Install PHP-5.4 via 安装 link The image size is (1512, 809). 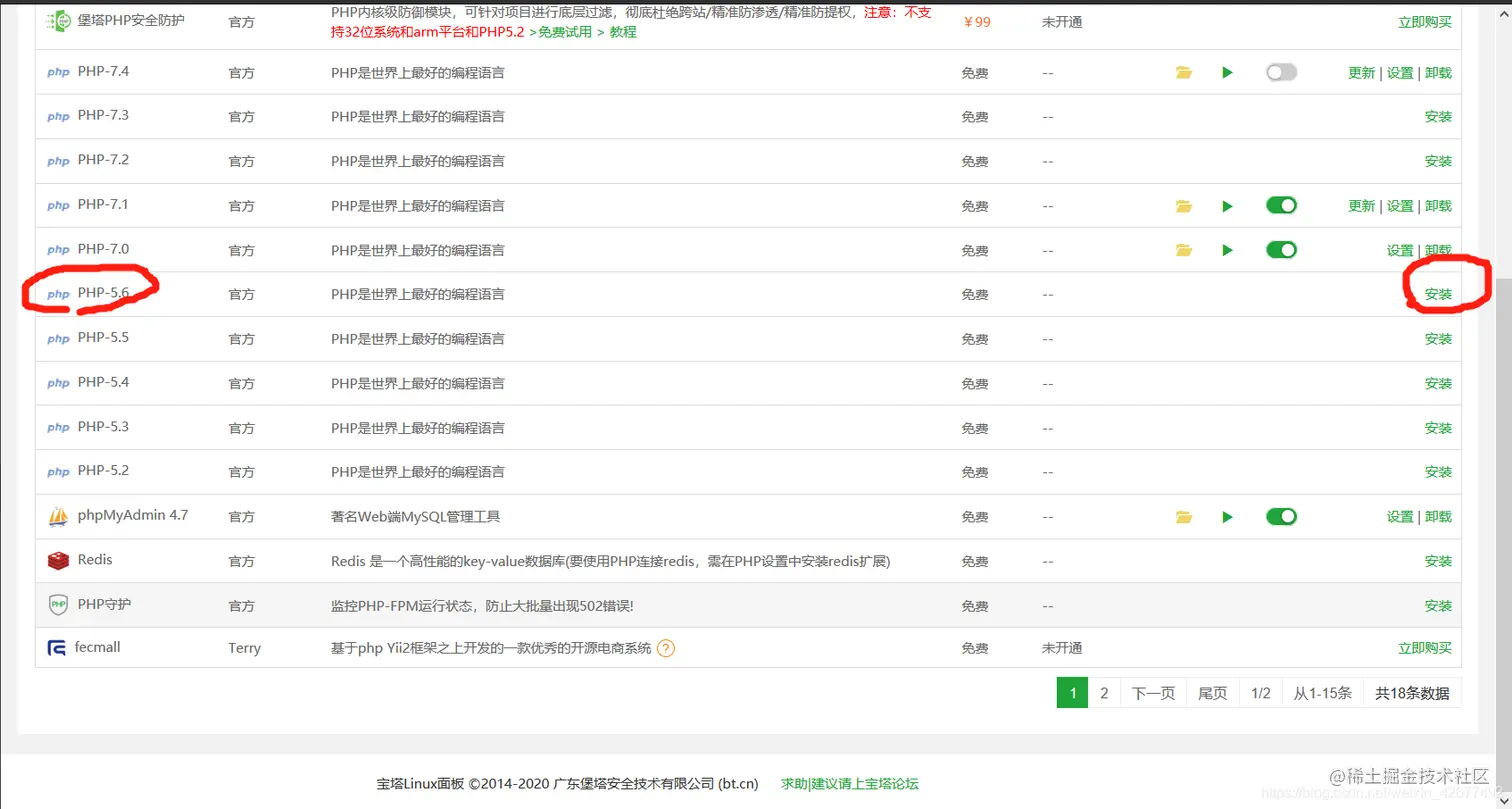pos(1438,384)
